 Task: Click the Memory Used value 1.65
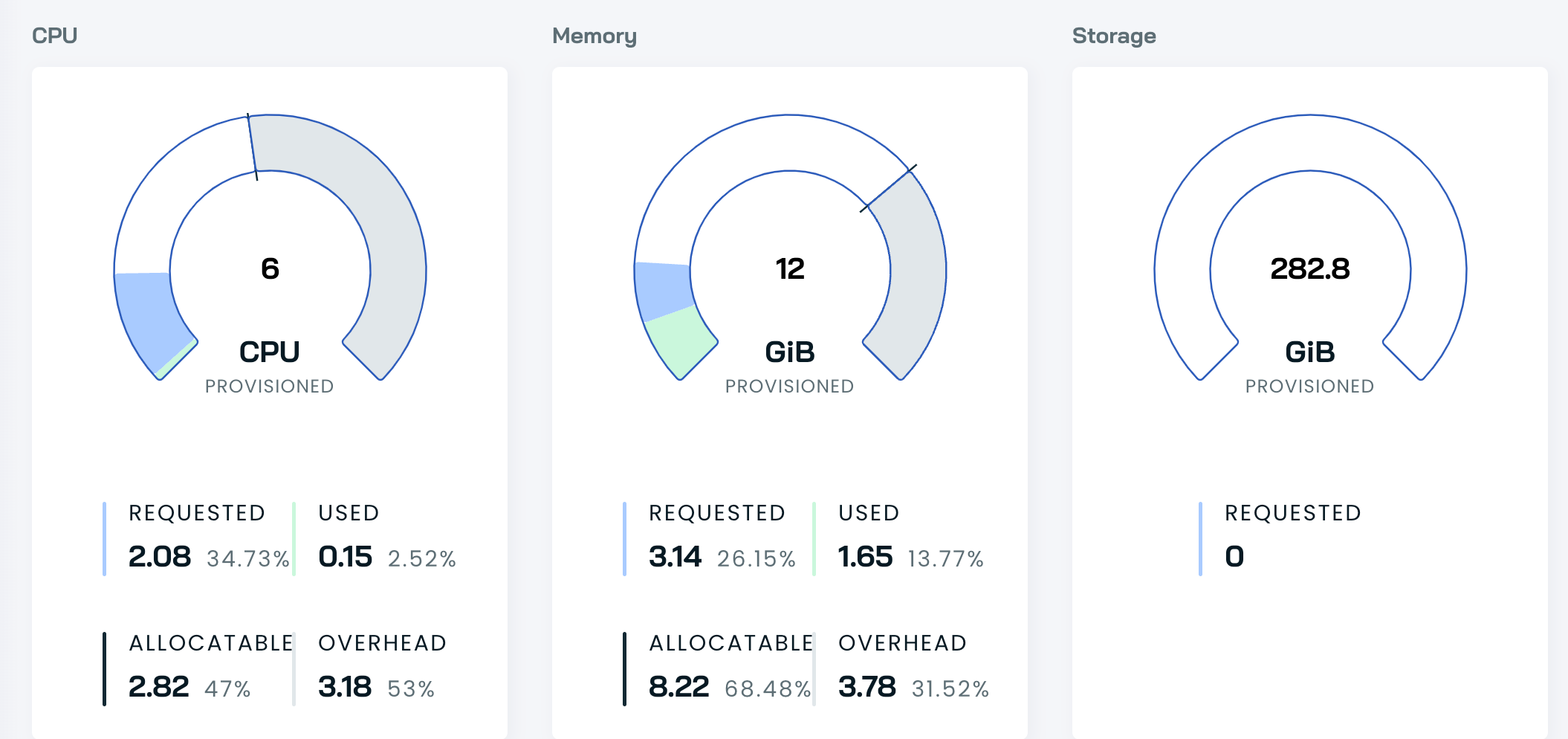pos(865,557)
